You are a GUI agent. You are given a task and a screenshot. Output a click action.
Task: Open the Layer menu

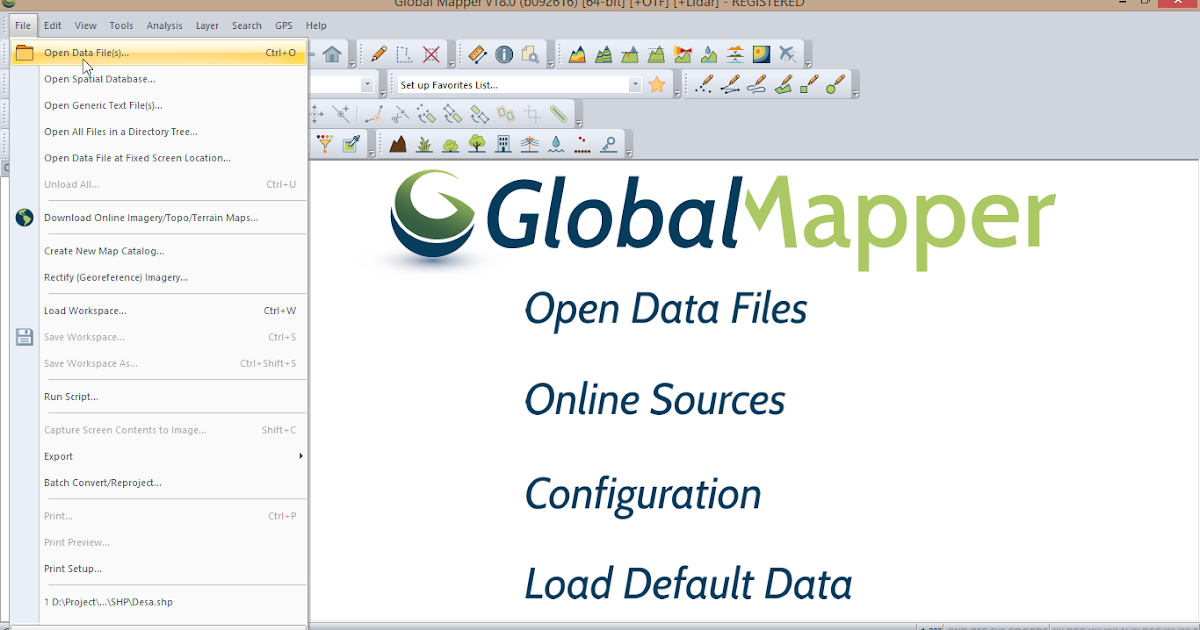[207, 26]
